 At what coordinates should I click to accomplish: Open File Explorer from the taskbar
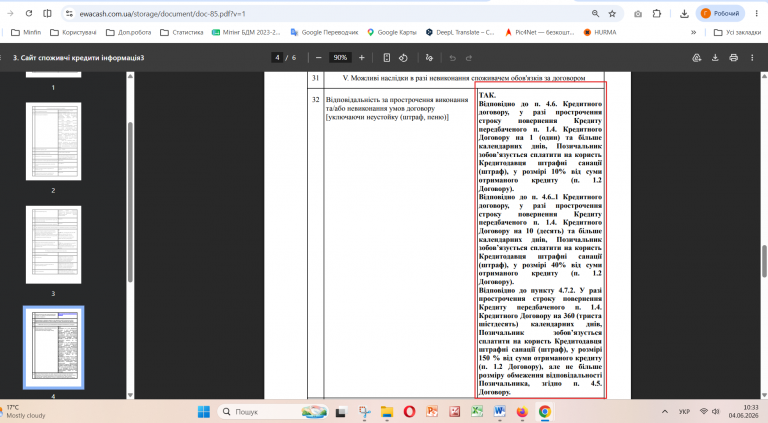pos(387,412)
